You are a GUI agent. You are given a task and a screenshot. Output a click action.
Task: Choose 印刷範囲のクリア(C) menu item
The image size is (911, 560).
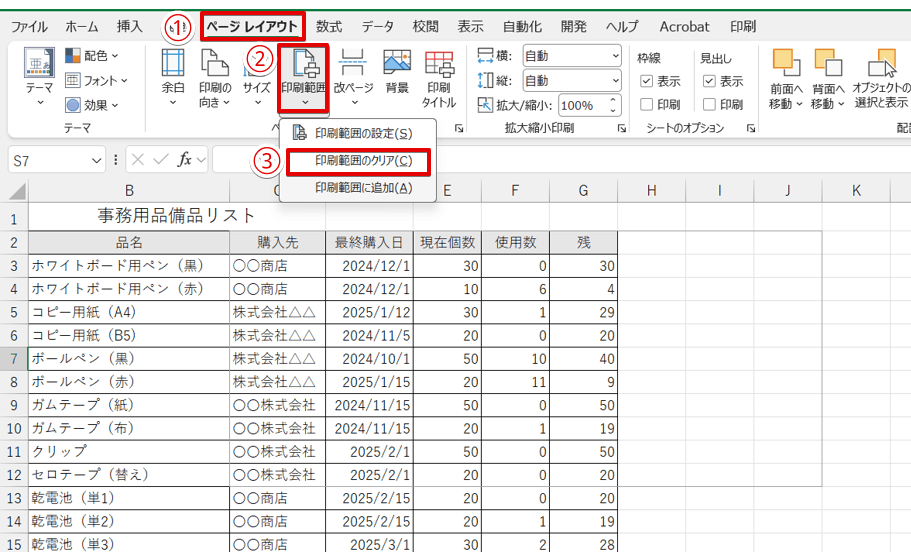pos(358,161)
